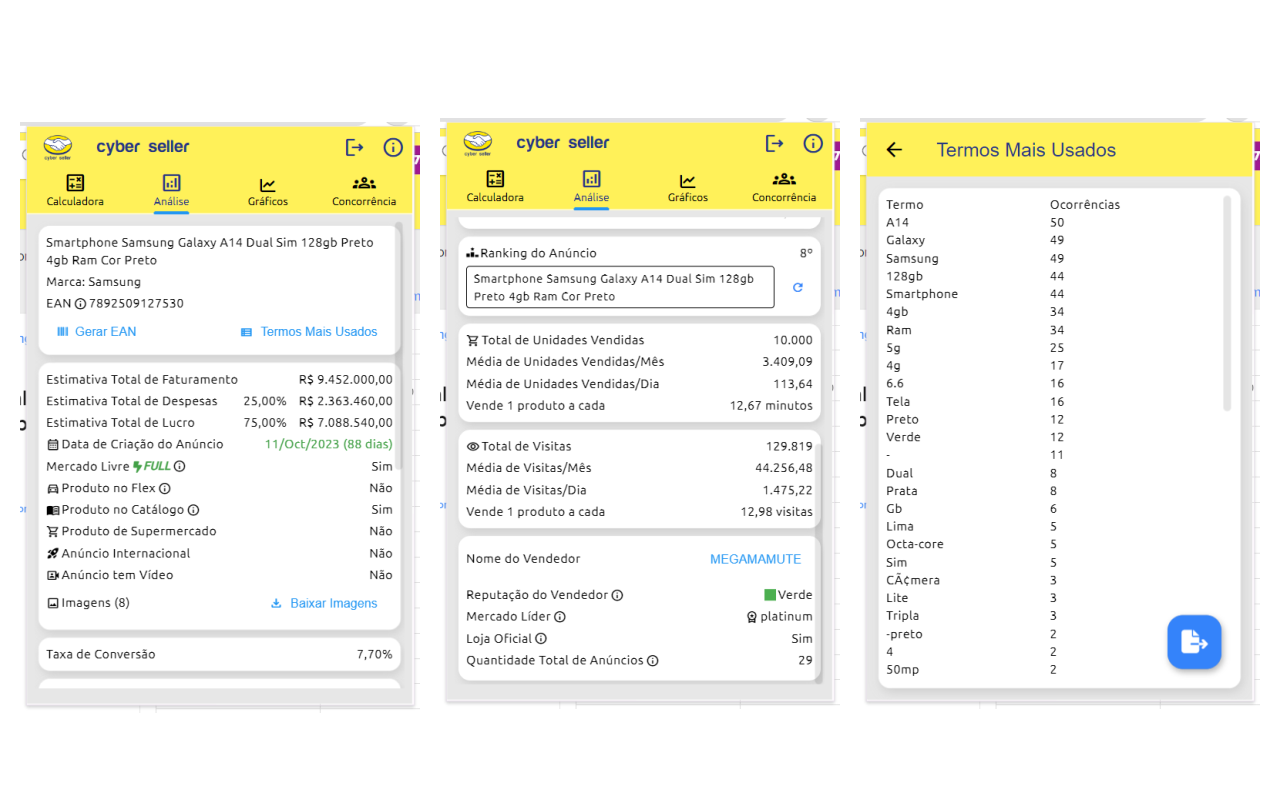Click the left panel scrollbar

coord(398,346)
